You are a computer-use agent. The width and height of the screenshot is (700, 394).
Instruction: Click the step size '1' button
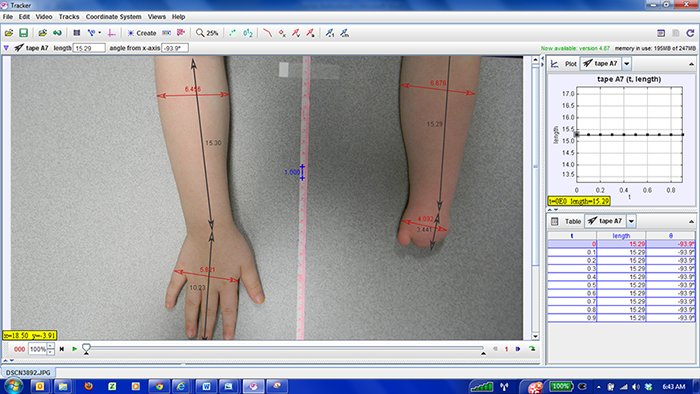[506, 349]
